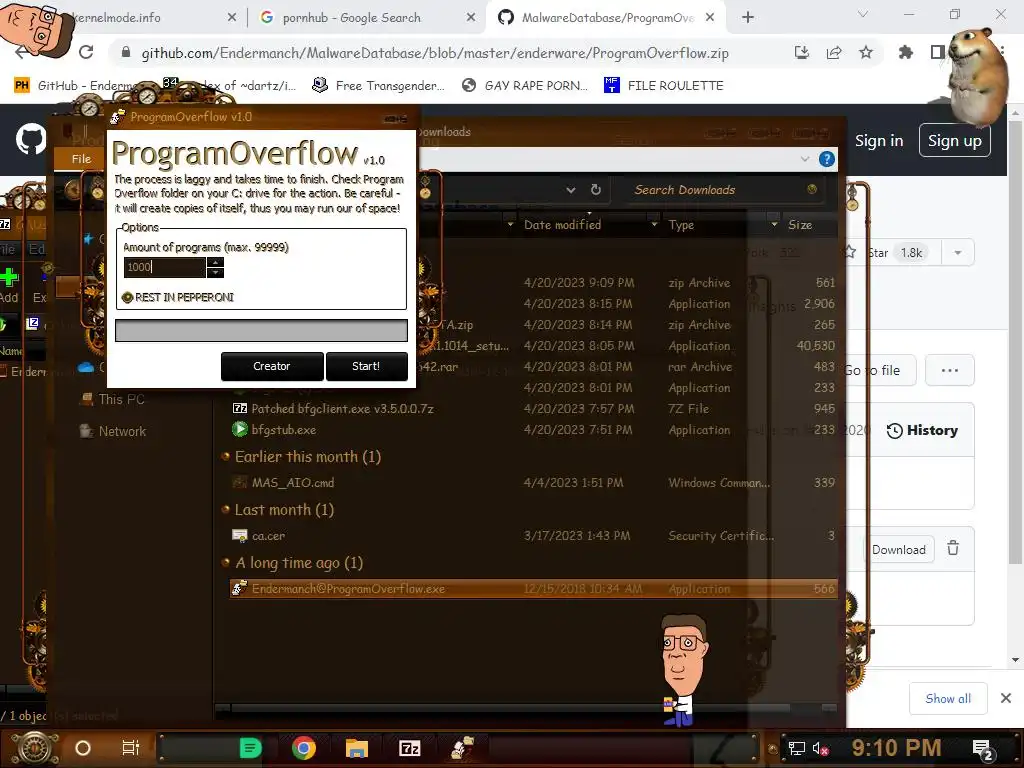This screenshot has height=768, width=1024.
Task: Click the Chrome address bar URL
Action: (435, 53)
